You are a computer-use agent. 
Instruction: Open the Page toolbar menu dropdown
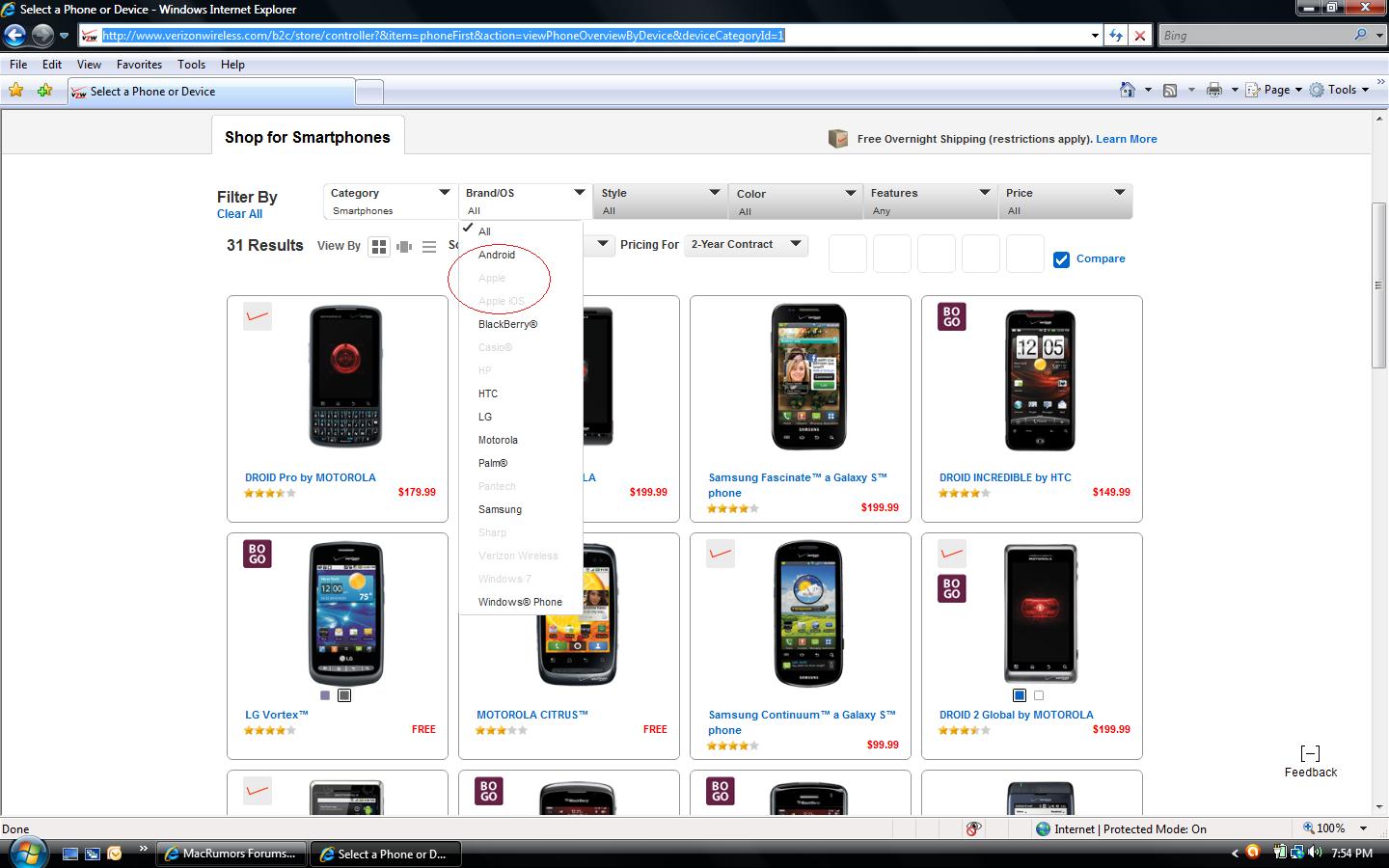click(1273, 90)
